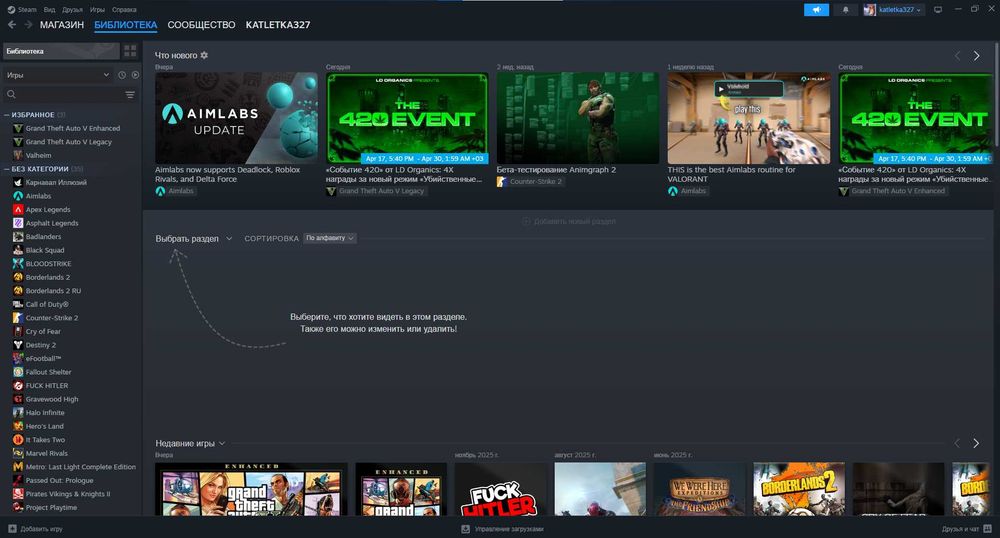Viewport: 1000px width, 538px height.
Task: Click the Add a Game plus icon
Action: (x=12, y=528)
